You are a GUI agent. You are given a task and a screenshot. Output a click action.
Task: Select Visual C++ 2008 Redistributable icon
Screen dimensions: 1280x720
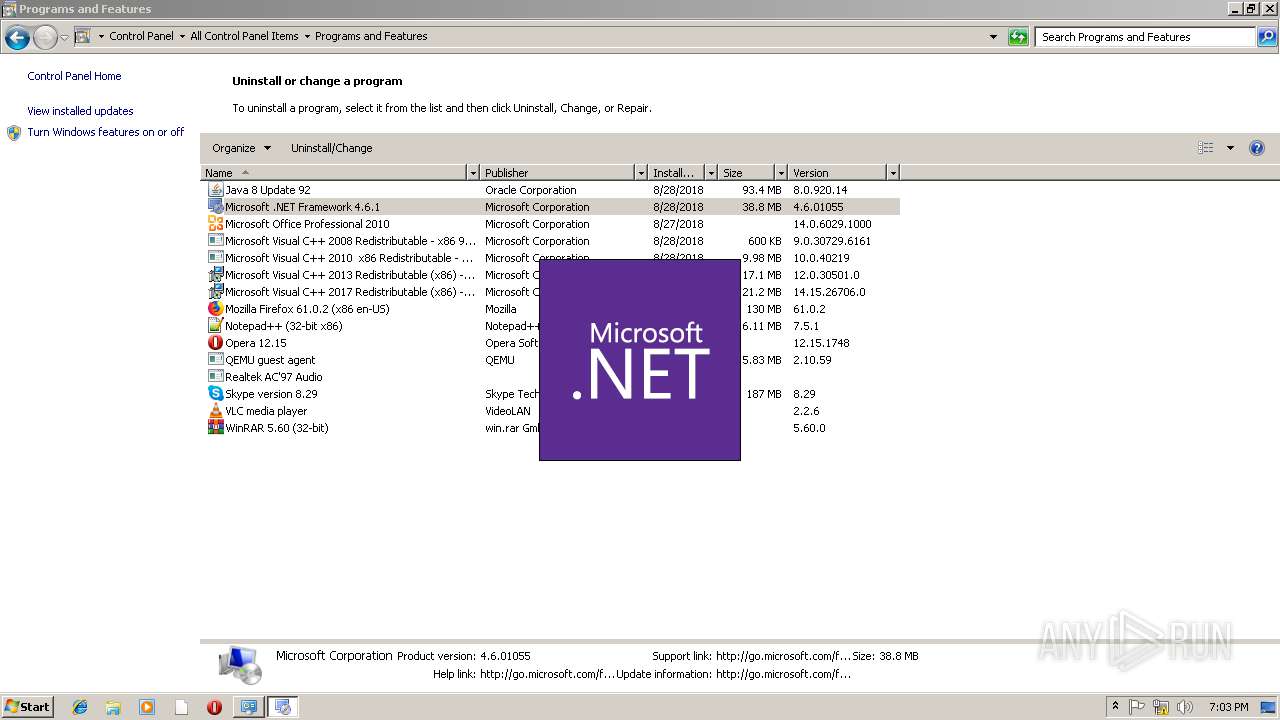coord(215,241)
